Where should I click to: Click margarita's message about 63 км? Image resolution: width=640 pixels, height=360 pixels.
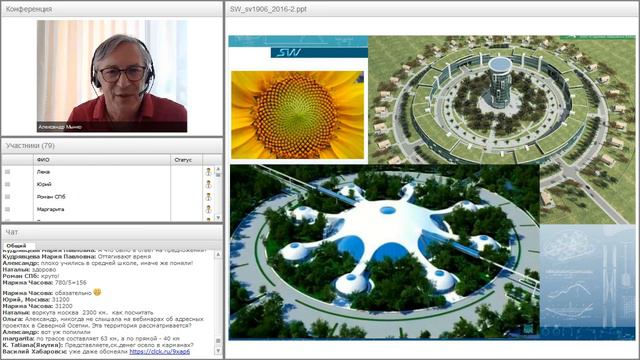pyautogui.click(x=91, y=338)
